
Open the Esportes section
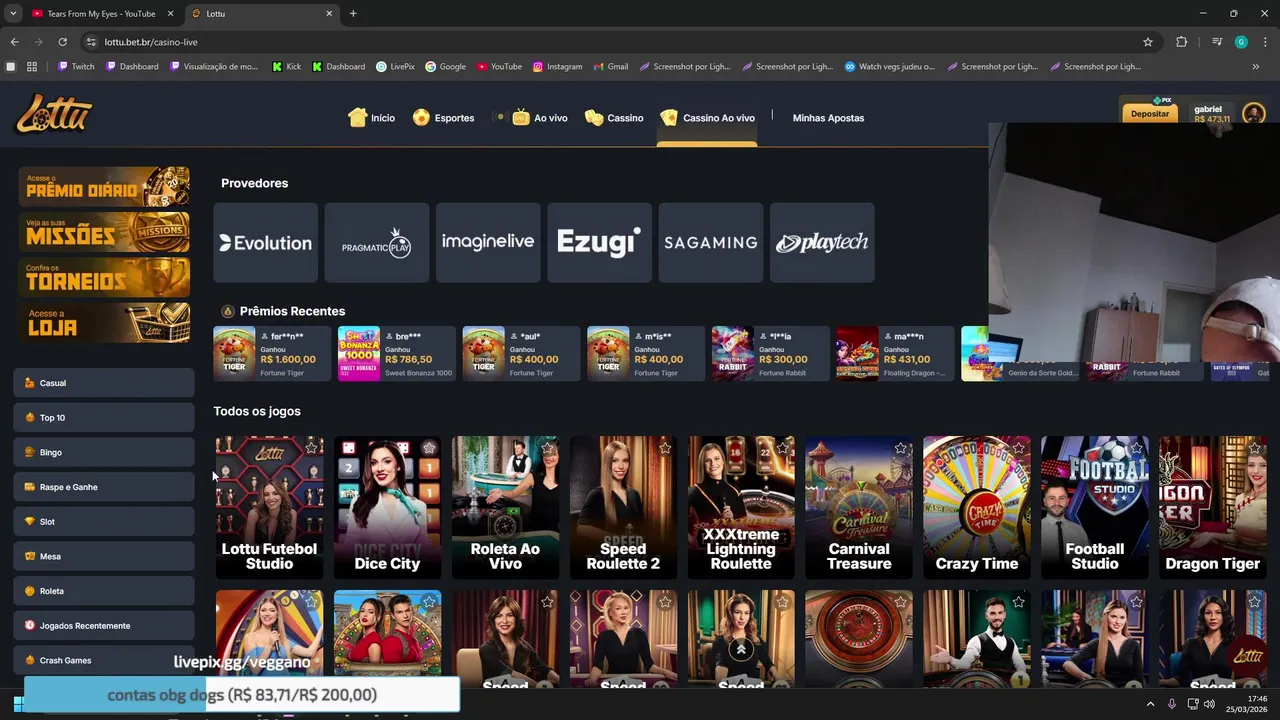point(443,117)
